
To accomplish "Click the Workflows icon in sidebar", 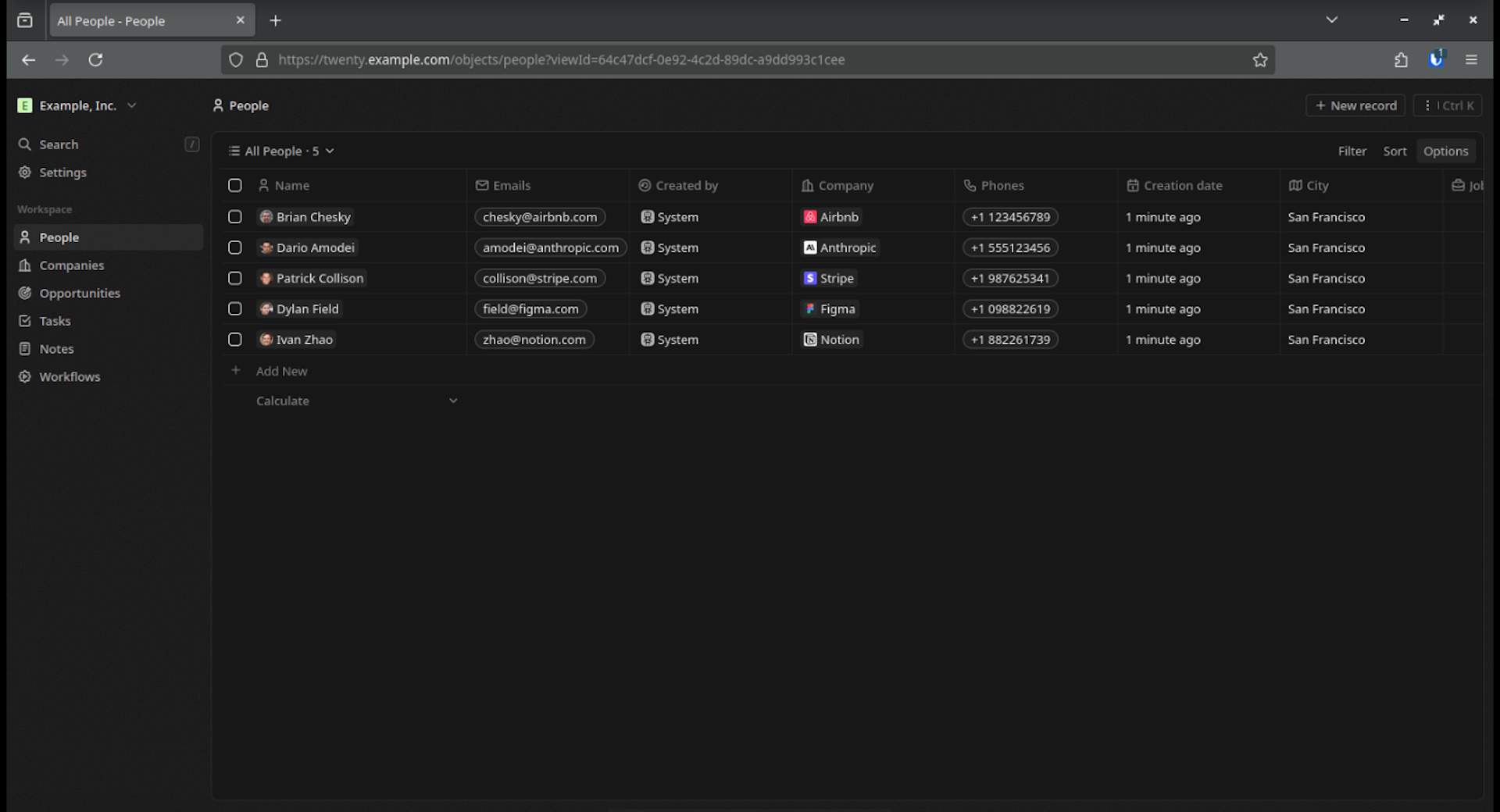I will tap(25, 377).
